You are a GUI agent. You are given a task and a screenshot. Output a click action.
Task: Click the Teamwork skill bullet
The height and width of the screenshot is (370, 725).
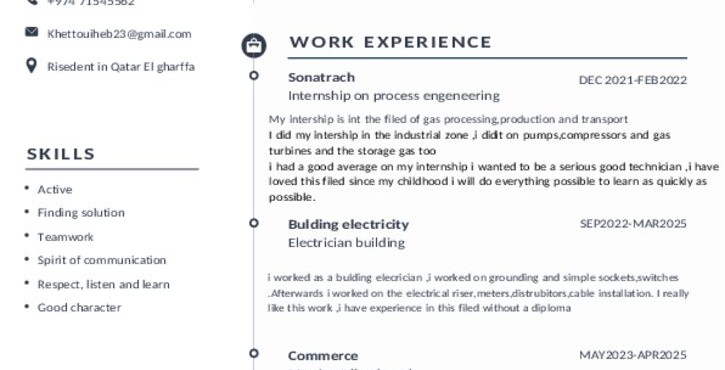[65, 237]
